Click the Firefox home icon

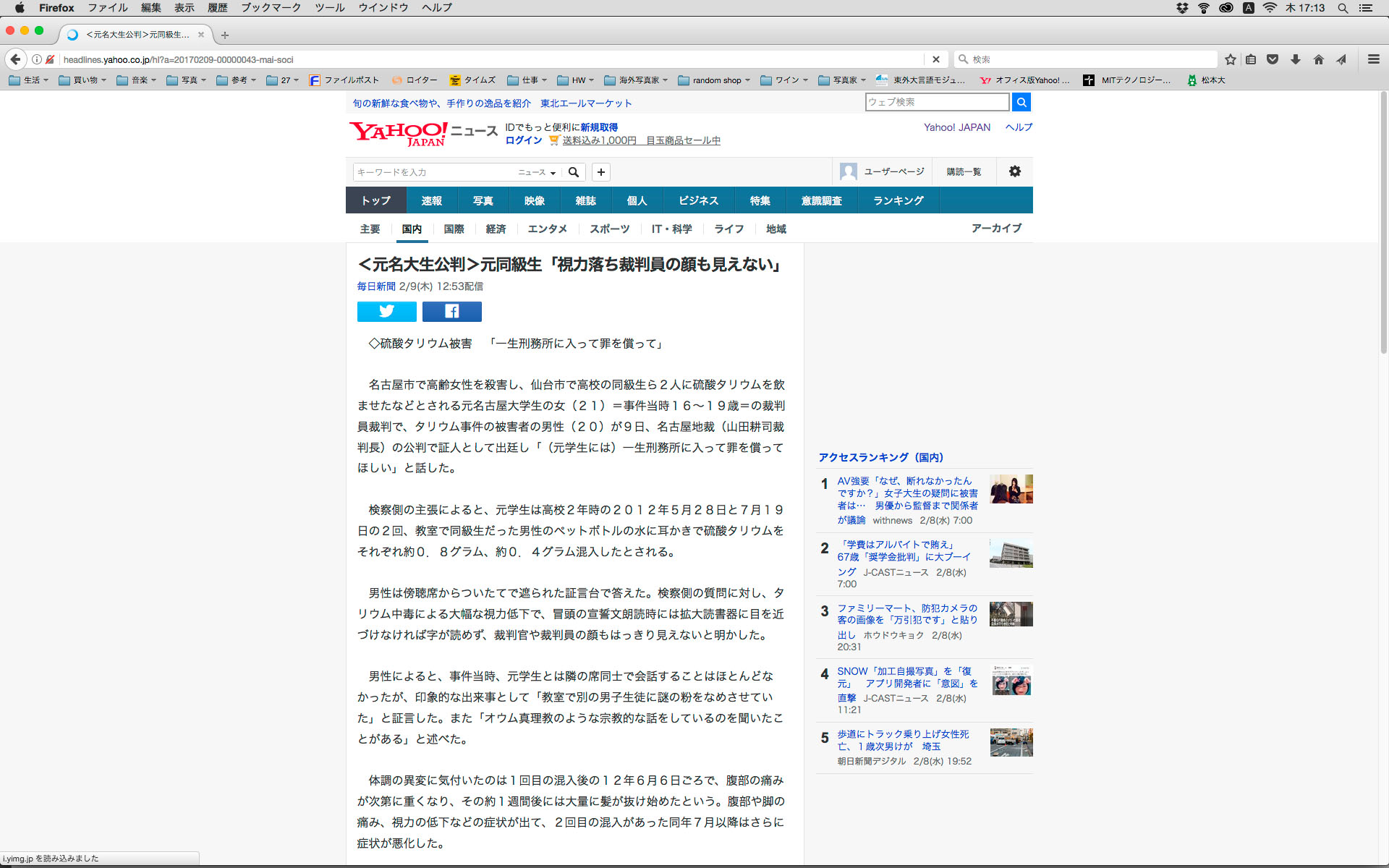coord(1318,59)
